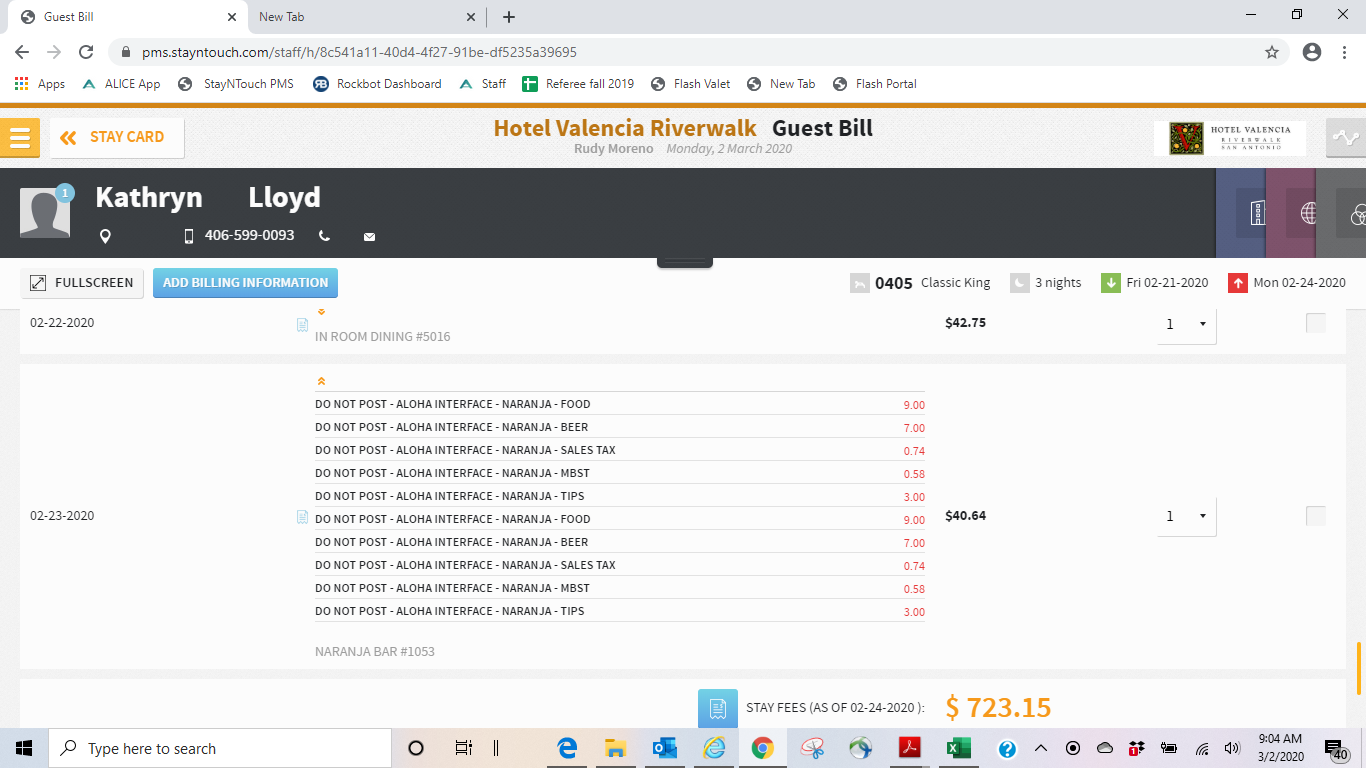The height and width of the screenshot is (768, 1366).
Task: Close the Guest Bill browser tab
Action: coord(232,17)
